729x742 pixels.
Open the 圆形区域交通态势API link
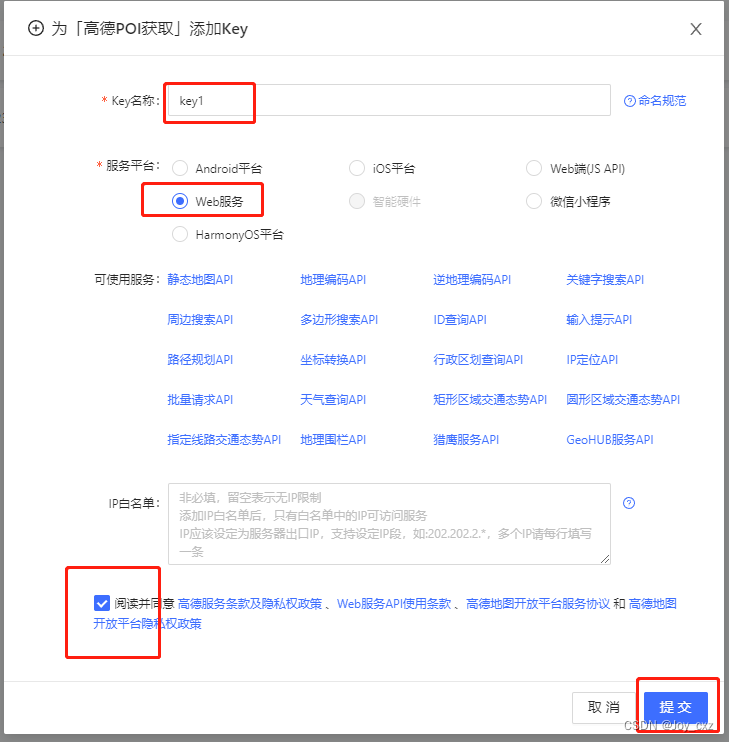(x=623, y=400)
